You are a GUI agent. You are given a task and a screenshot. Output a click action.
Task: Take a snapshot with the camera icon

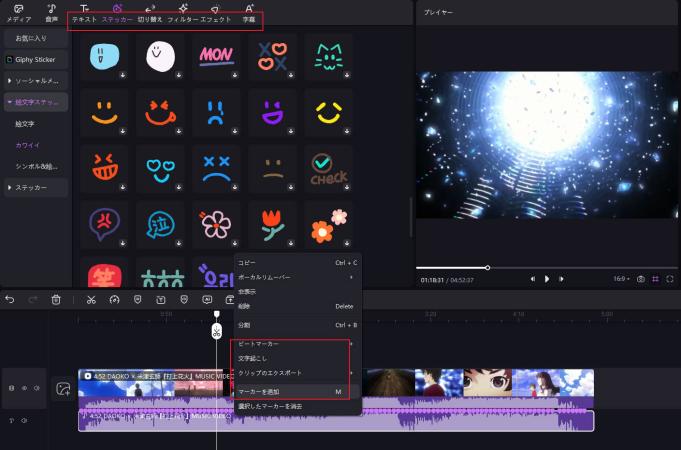pos(640,279)
